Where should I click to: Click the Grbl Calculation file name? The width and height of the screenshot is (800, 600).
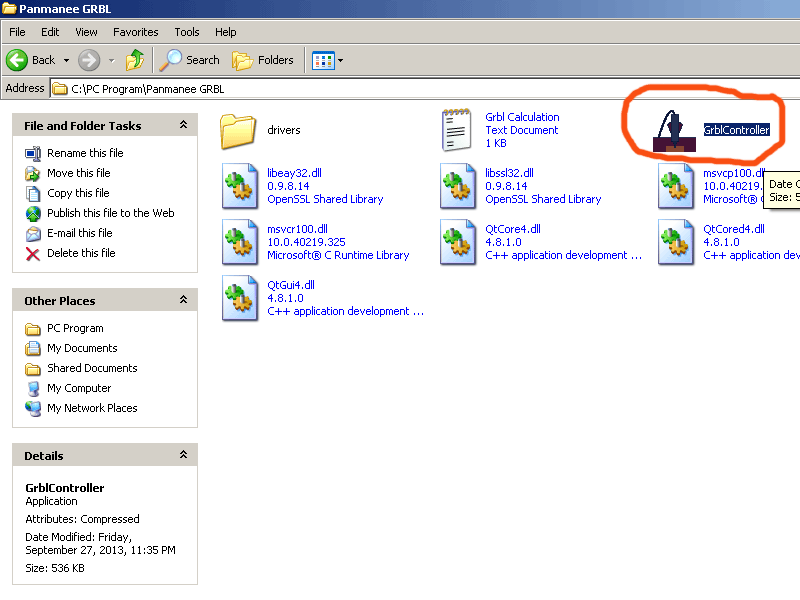pos(522,117)
